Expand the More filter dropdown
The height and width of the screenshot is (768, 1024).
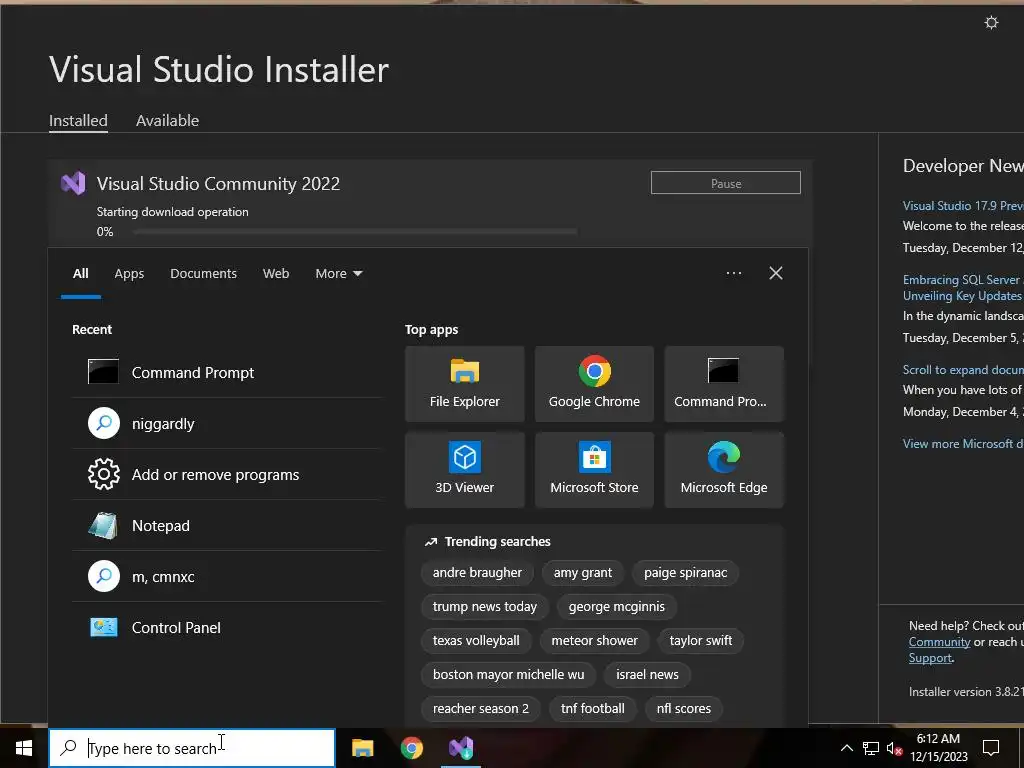click(338, 274)
